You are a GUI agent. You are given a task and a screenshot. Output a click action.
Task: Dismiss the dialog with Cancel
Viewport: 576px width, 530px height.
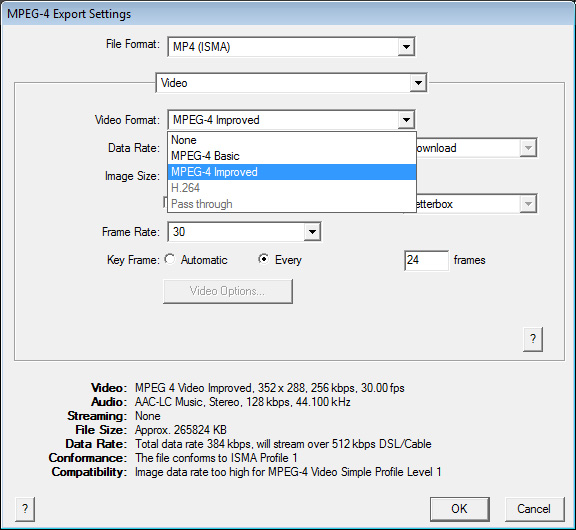click(534, 509)
